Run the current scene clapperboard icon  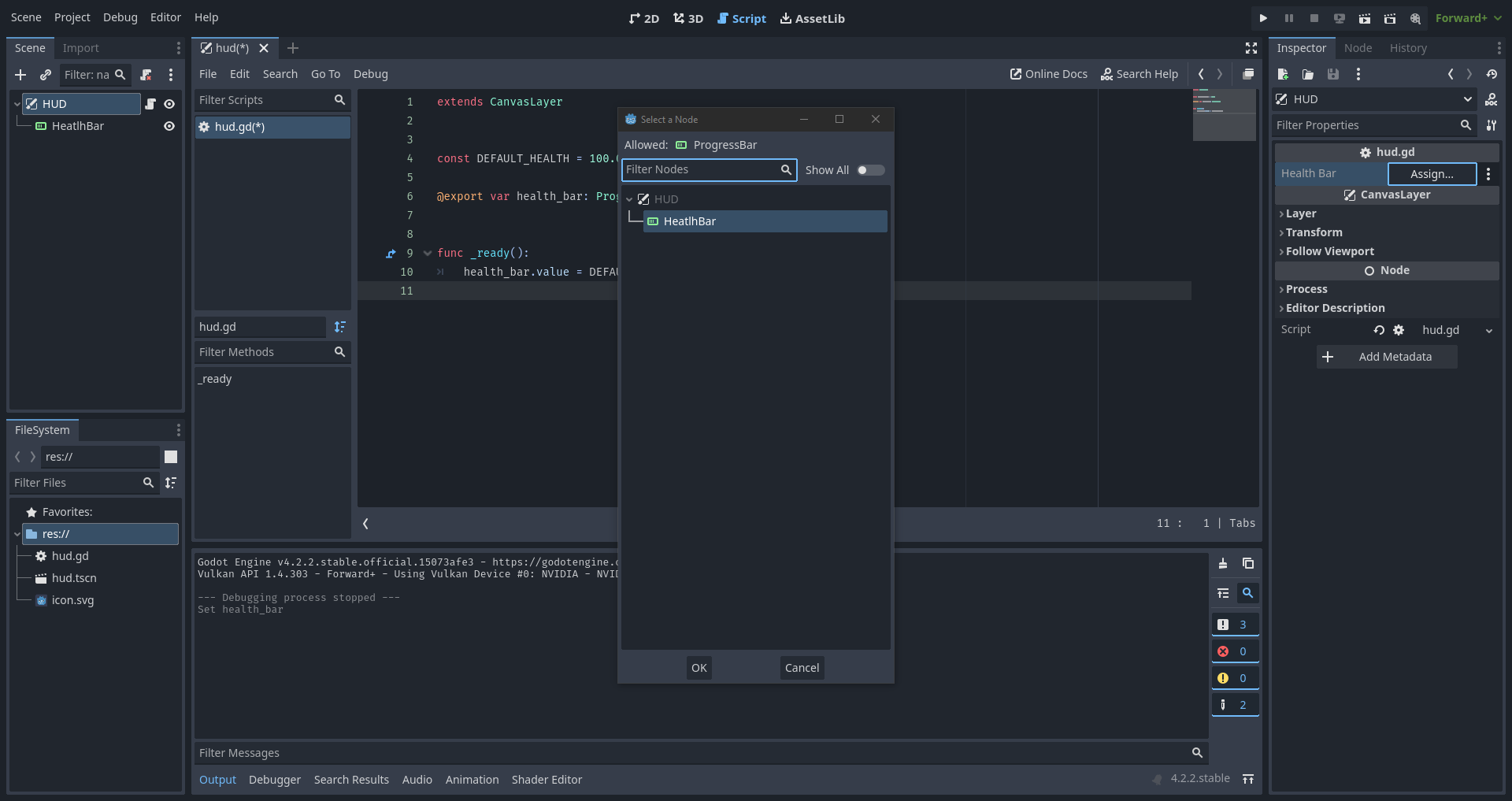(x=1365, y=18)
